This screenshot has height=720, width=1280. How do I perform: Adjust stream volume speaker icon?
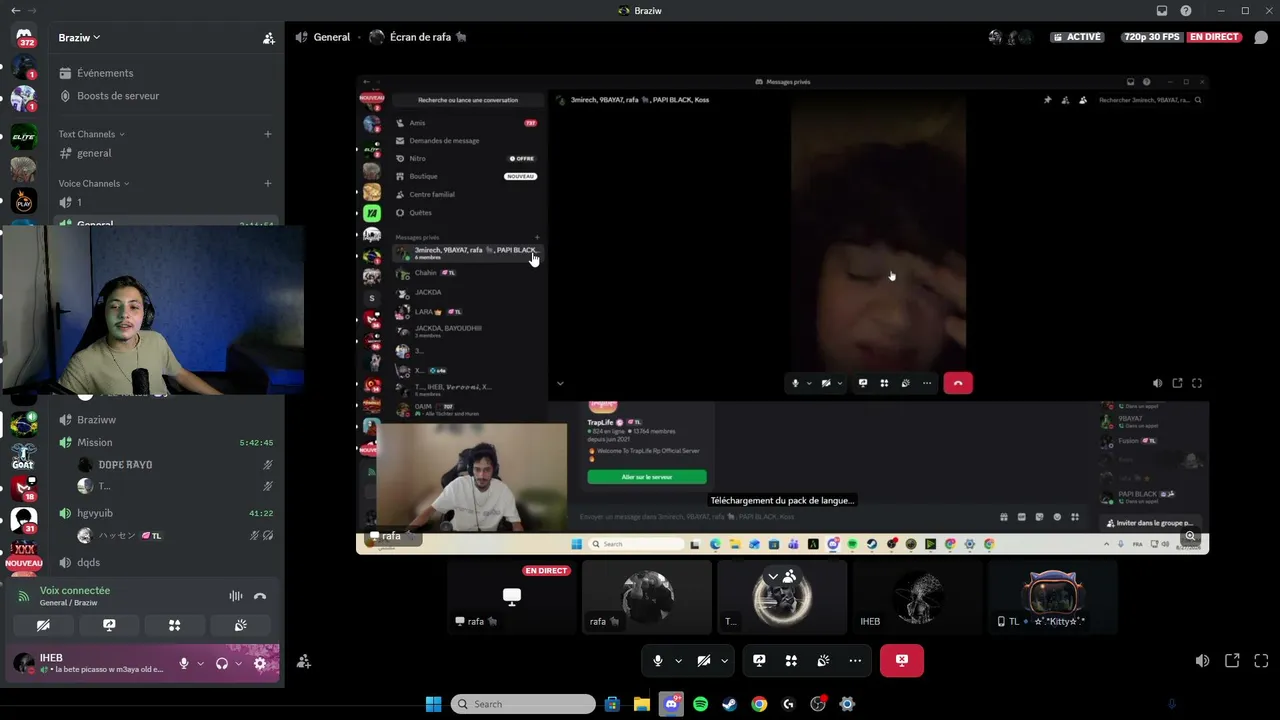1202,661
